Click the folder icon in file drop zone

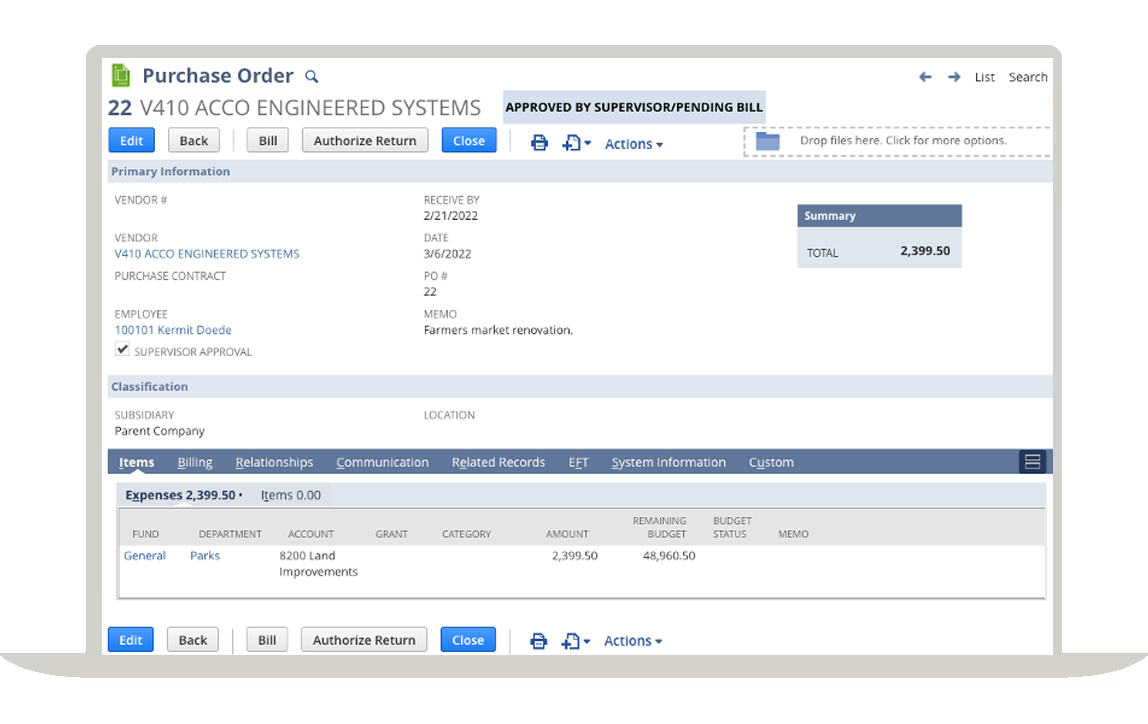pyautogui.click(x=767, y=141)
